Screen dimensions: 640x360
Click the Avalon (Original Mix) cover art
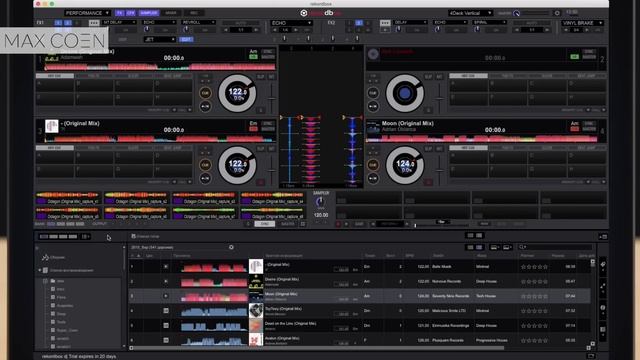tap(256, 340)
